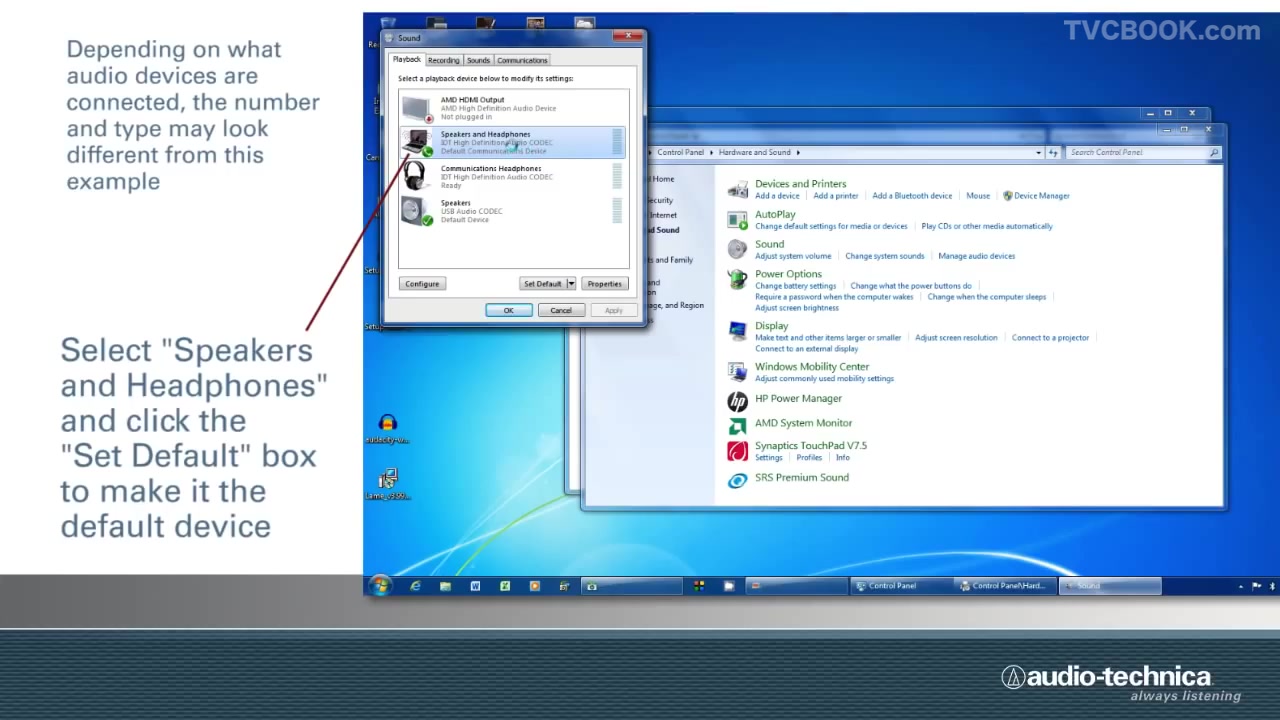Viewport: 1280px width, 720px height.
Task: Click the HP Power Manager logo icon
Action: click(738, 402)
